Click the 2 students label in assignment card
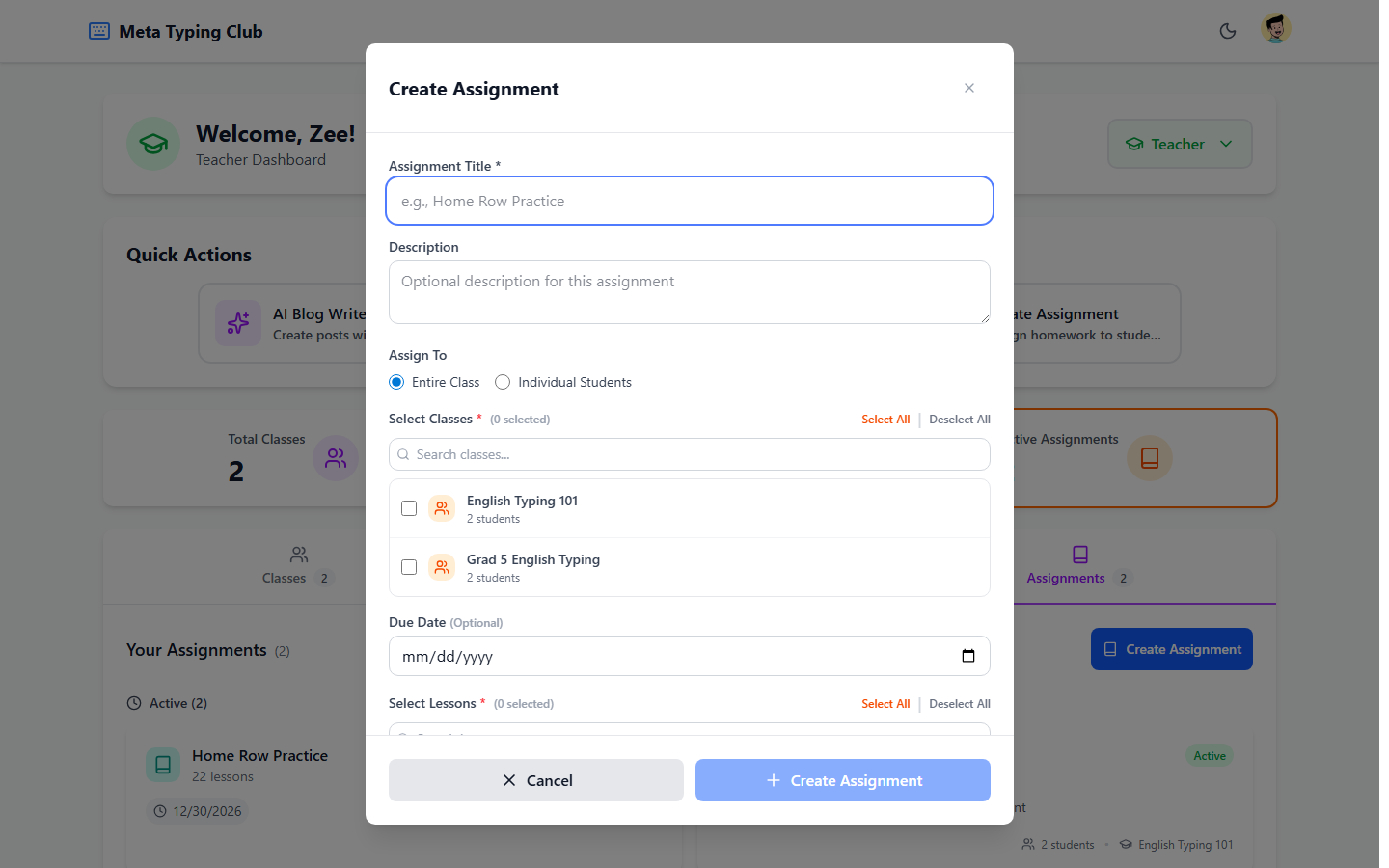 1067,845
